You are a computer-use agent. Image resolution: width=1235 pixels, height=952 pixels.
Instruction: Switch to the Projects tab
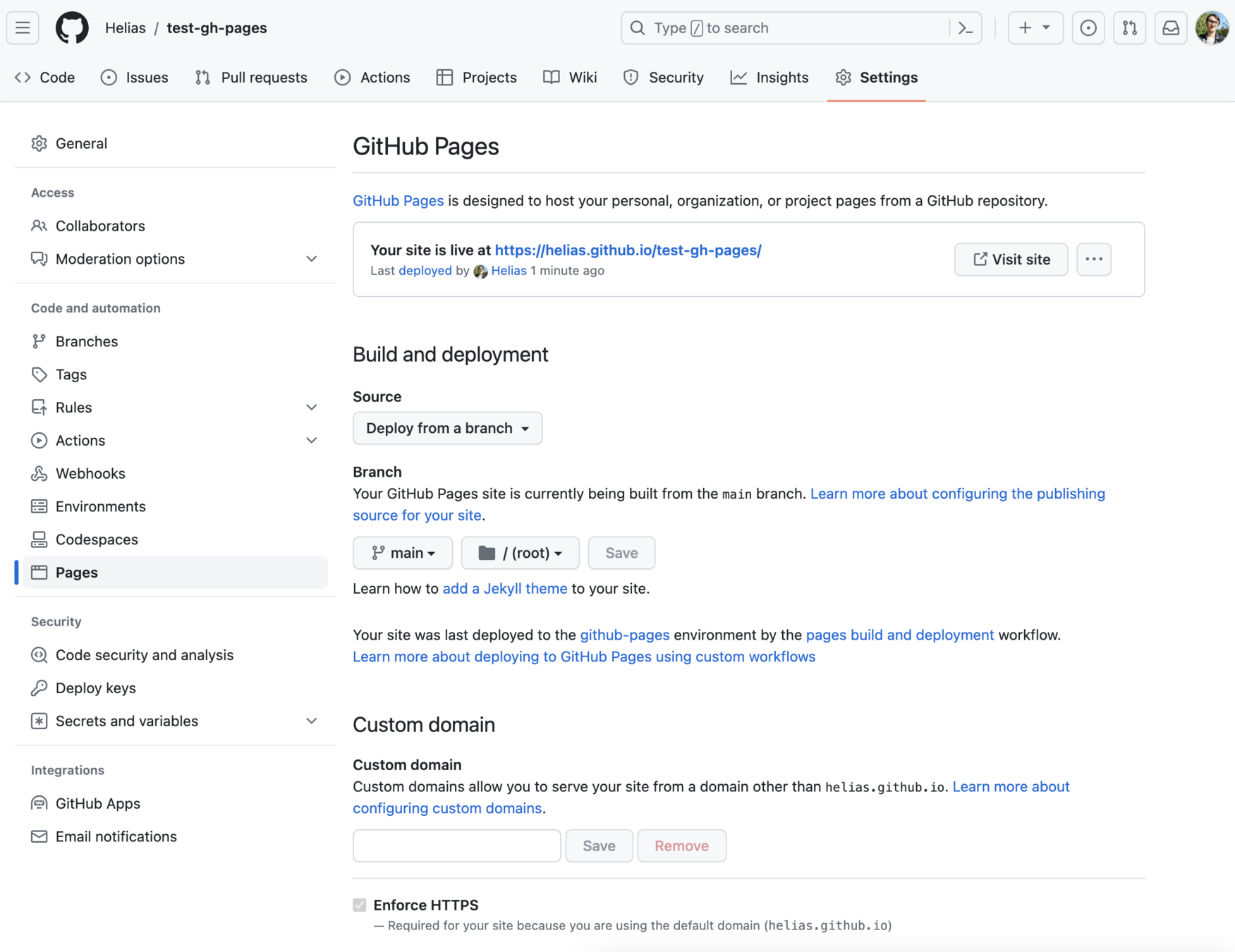477,78
